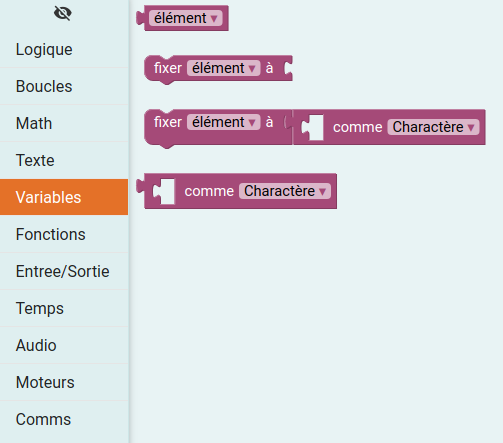
Task: Expand élément dropdown on the top variable block
Action: (186, 18)
